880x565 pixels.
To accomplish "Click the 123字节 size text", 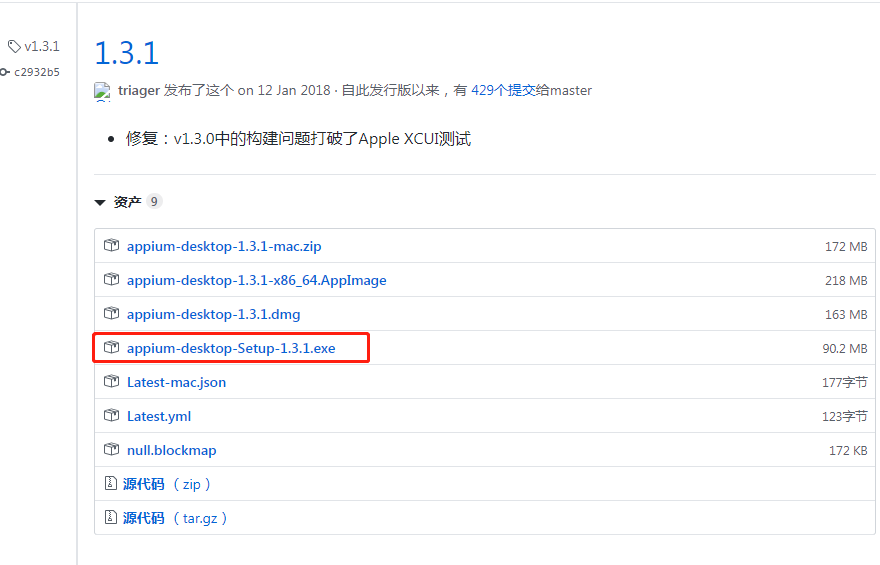I will click(x=845, y=416).
